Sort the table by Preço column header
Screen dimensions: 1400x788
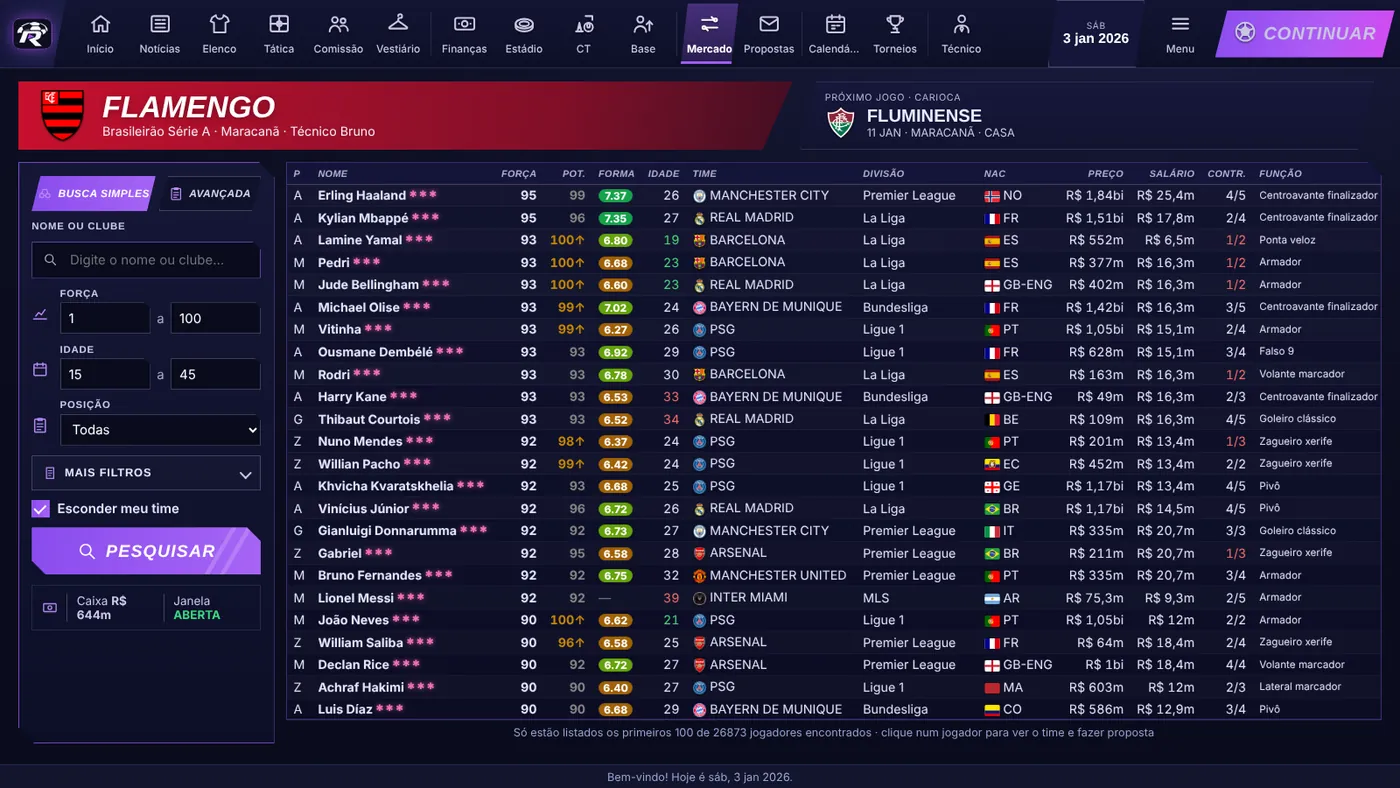point(1105,174)
